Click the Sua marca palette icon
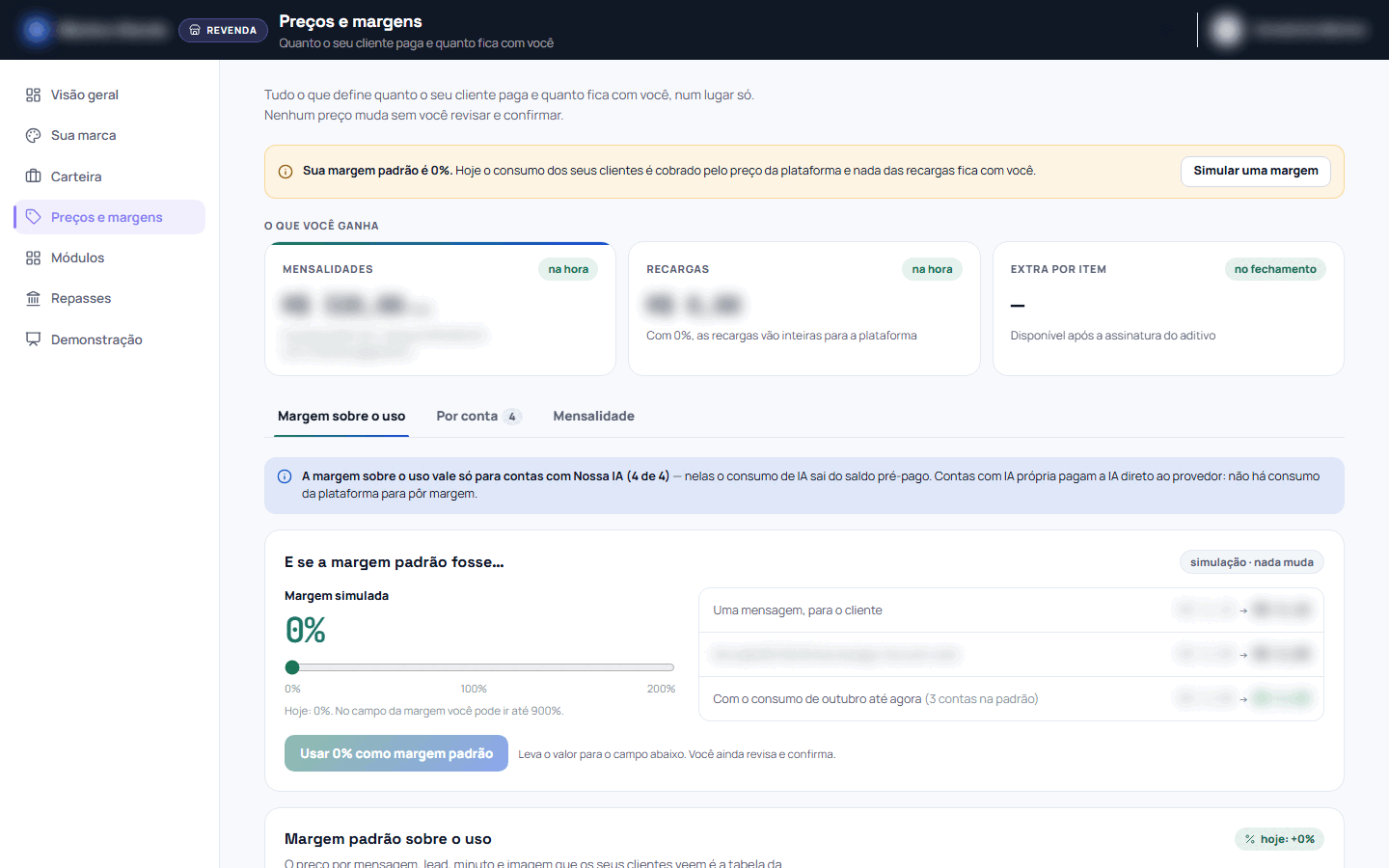The height and width of the screenshot is (868, 1389). pyautogui.click(x=33, y=136)
